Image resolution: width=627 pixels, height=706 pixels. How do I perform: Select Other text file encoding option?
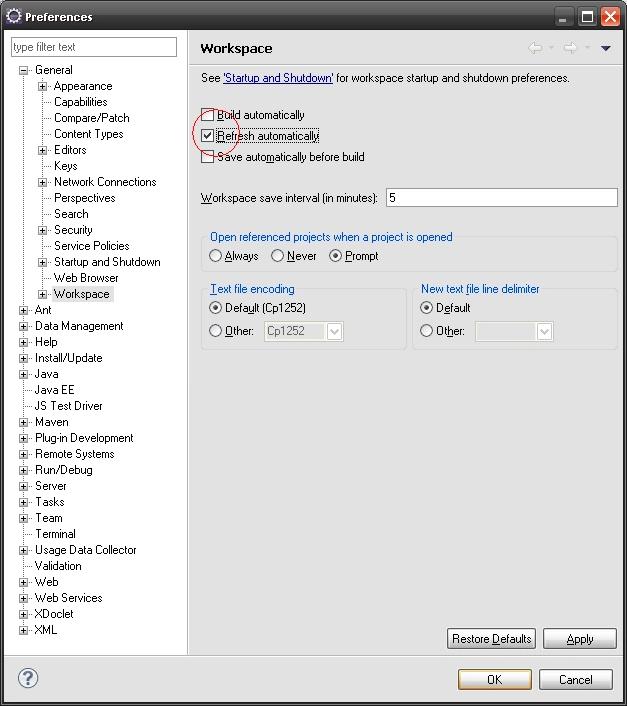pyautogui.click(x=216, y=331)
